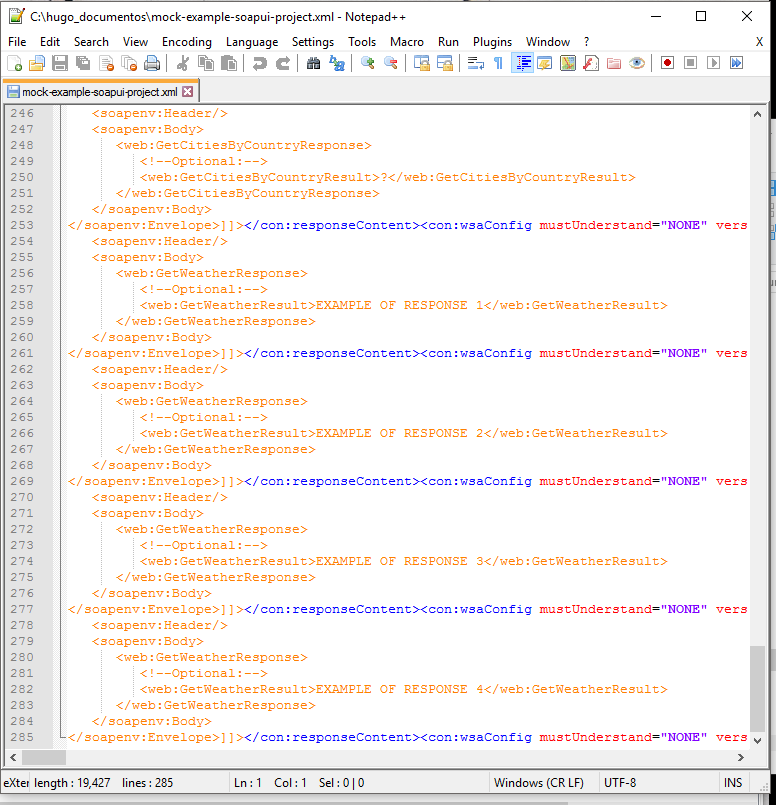Close the current document toolbar icon
Image resolution: width=776 pixels, height=805 pixels.
[106, 63]
